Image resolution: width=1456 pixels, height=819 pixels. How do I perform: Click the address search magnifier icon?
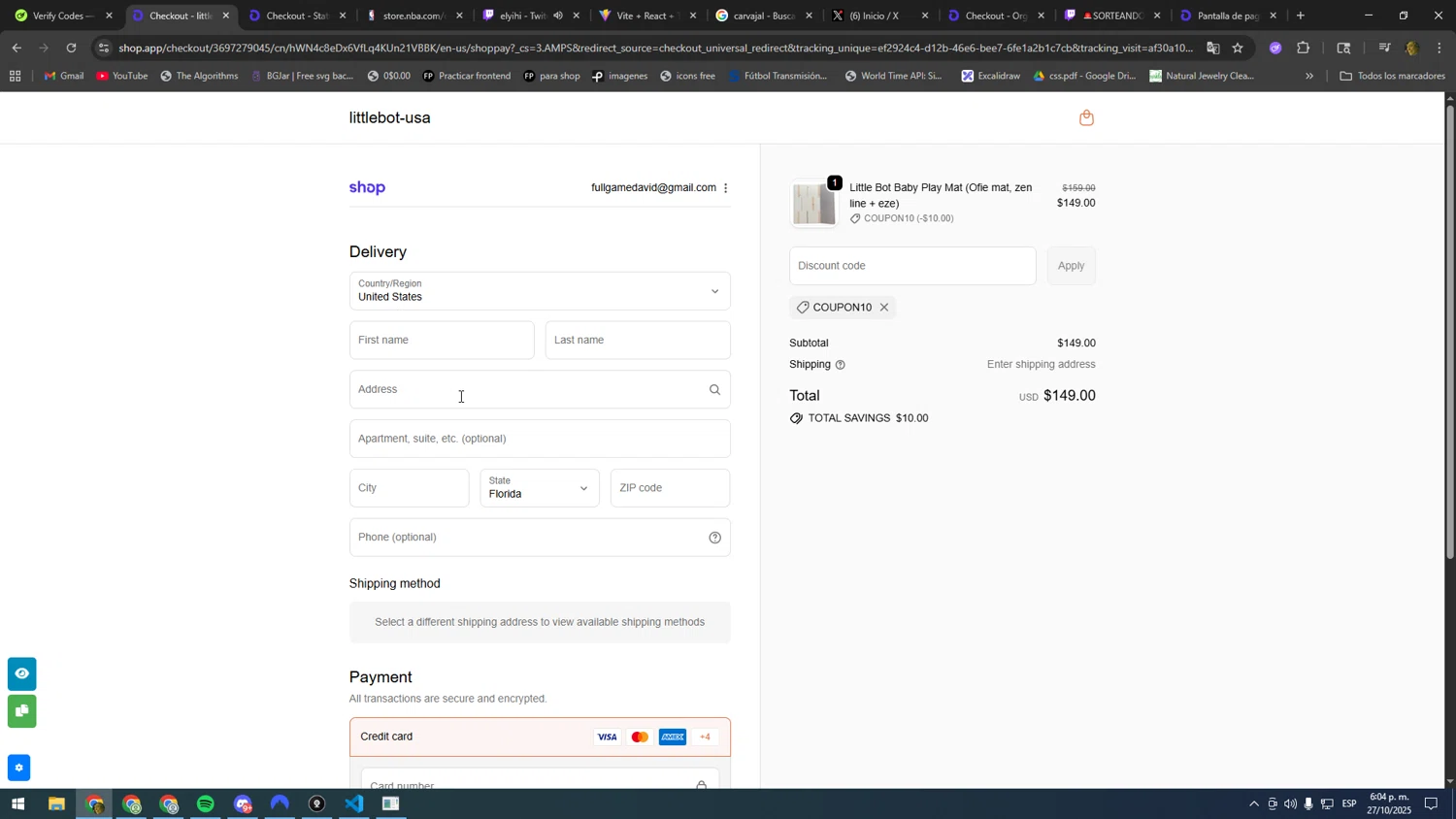pos(714,390)
